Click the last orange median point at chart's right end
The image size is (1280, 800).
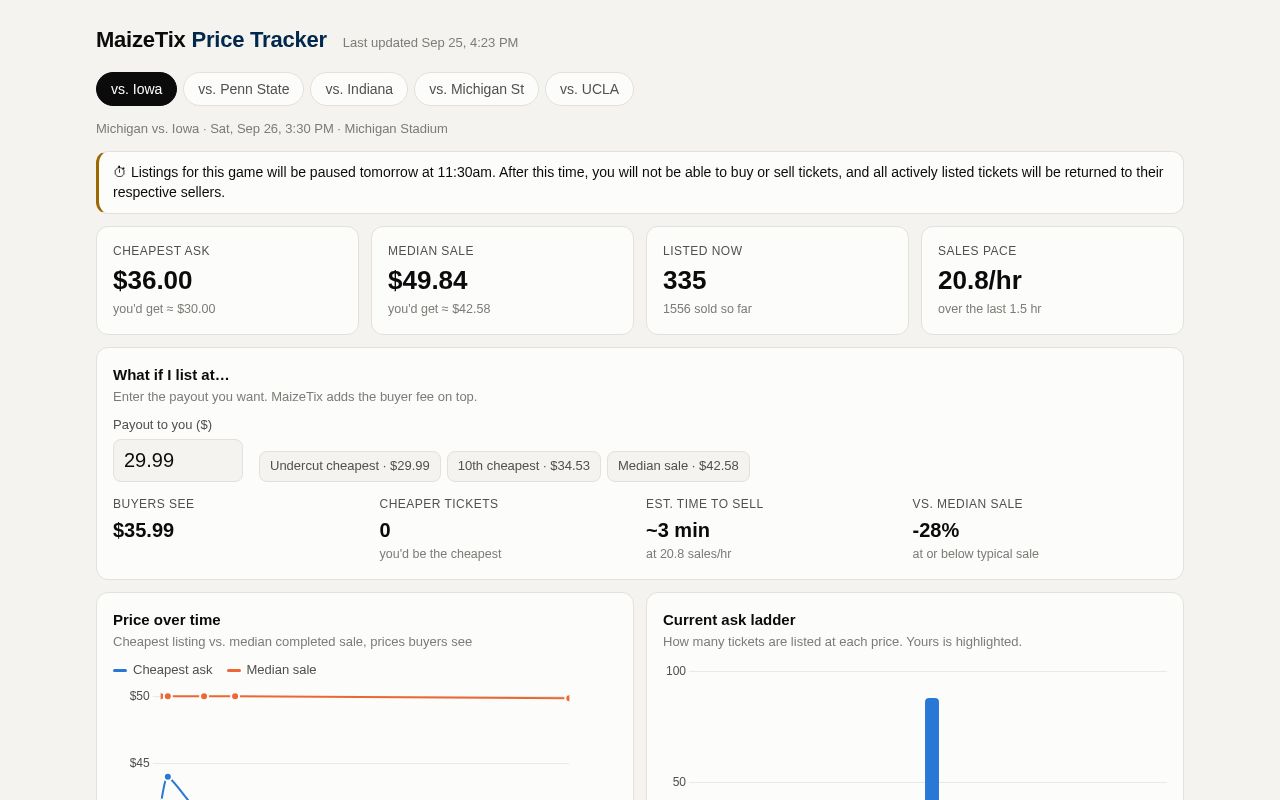[x=568, y=698]
